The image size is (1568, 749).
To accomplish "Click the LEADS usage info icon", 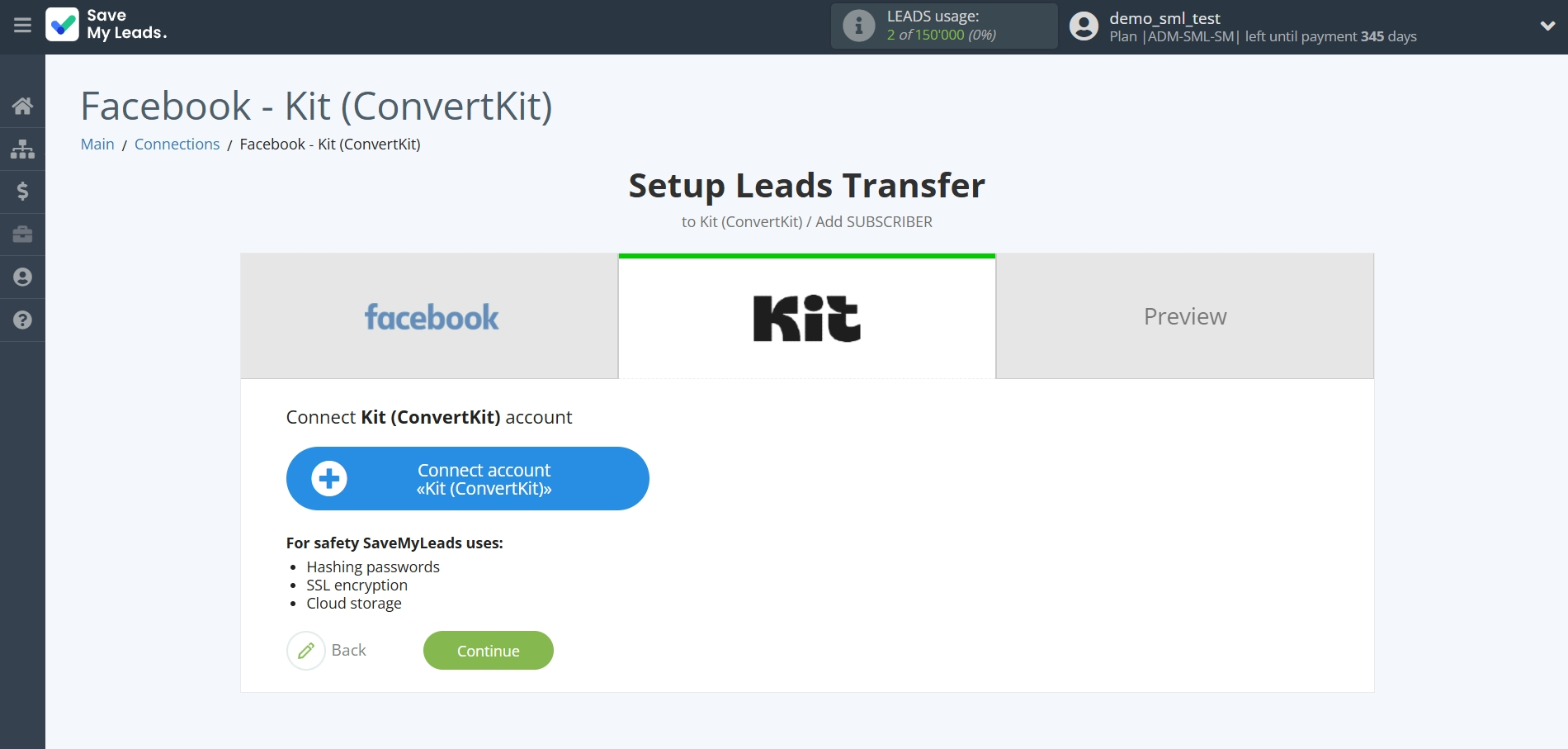I will pyautogui.click(x=859, y=26).
